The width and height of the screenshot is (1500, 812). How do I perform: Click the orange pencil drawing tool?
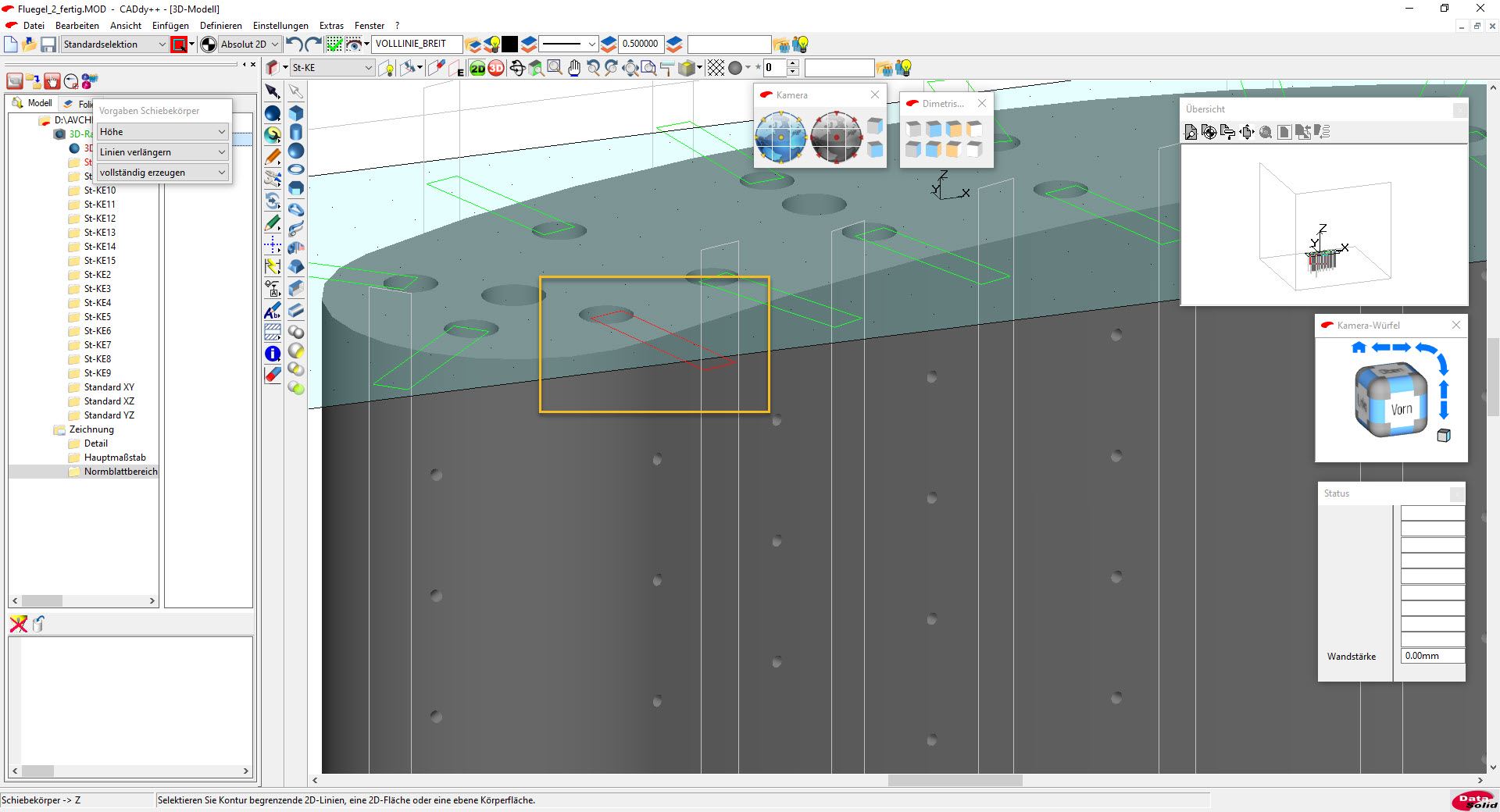coord(272,158)
